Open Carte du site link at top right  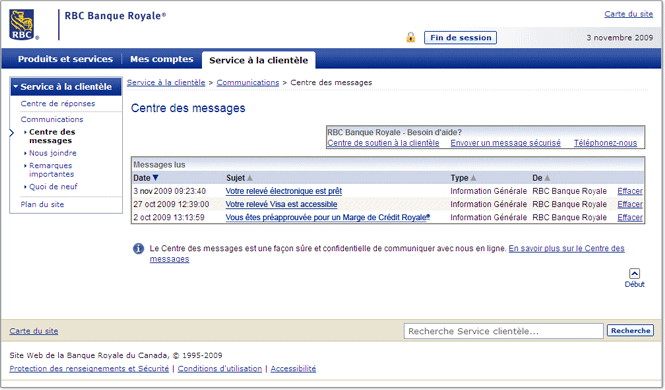tap(629, 14)
